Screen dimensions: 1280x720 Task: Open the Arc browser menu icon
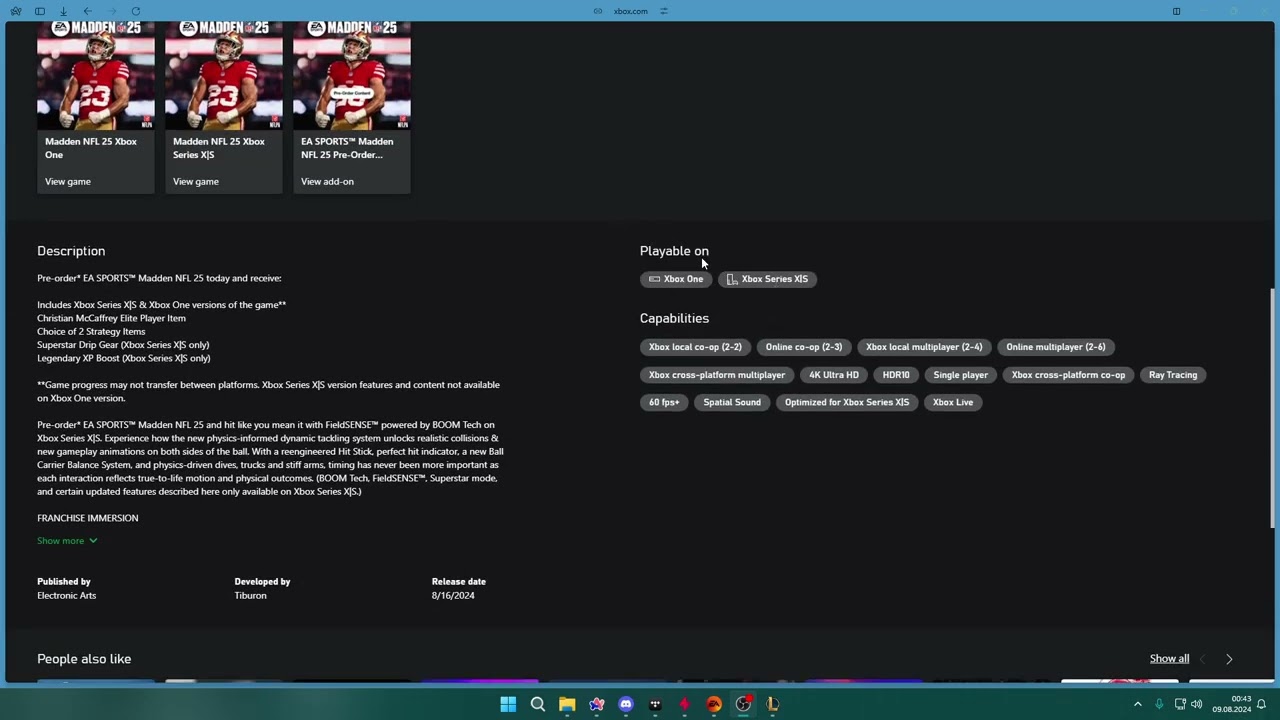(16, 11)
